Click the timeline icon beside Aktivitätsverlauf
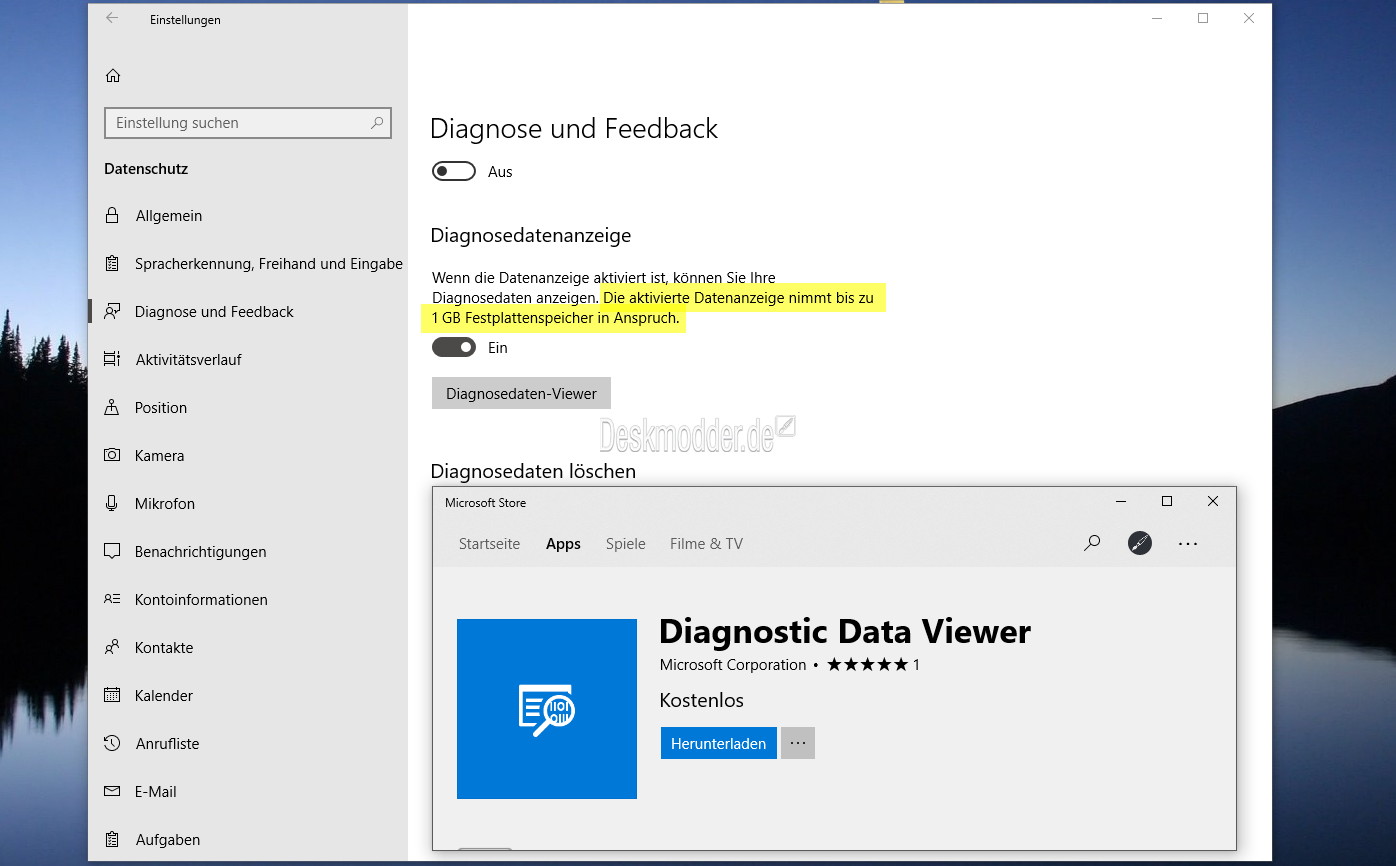 113,359
